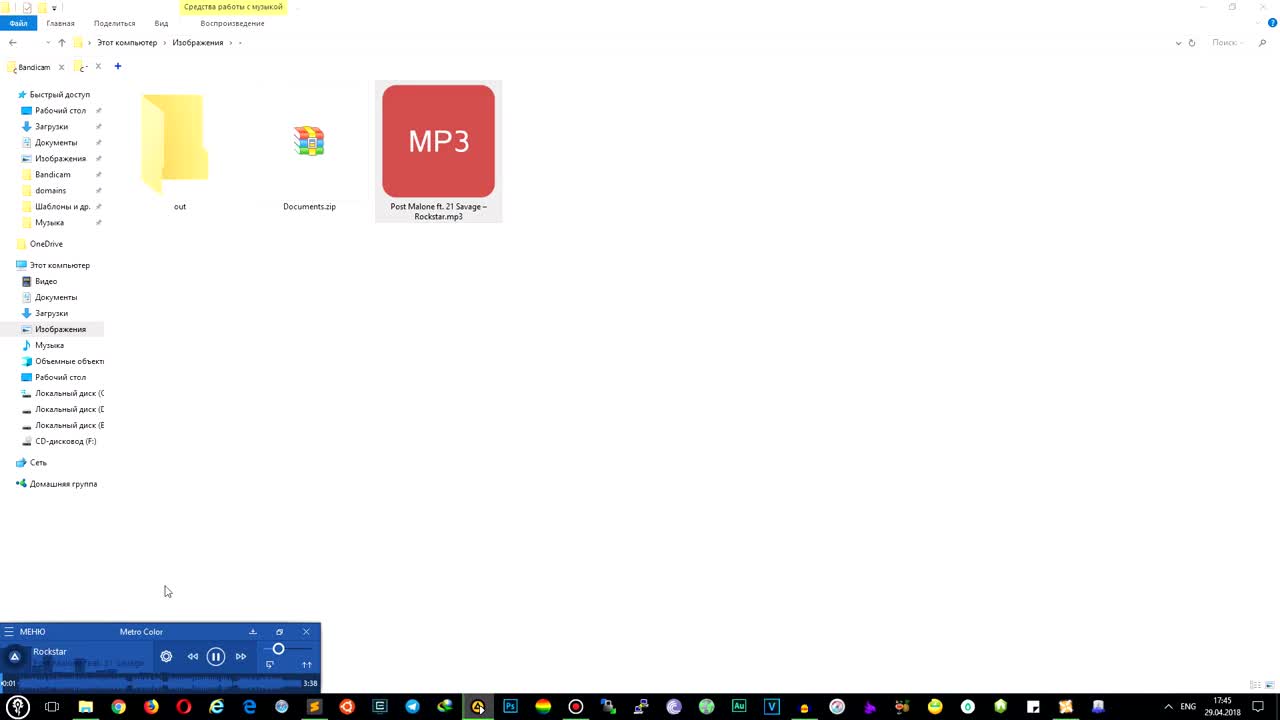
Task: Open Adobe Audition from the taskbar
Action: pyautogui.click(x=739, y=707)
